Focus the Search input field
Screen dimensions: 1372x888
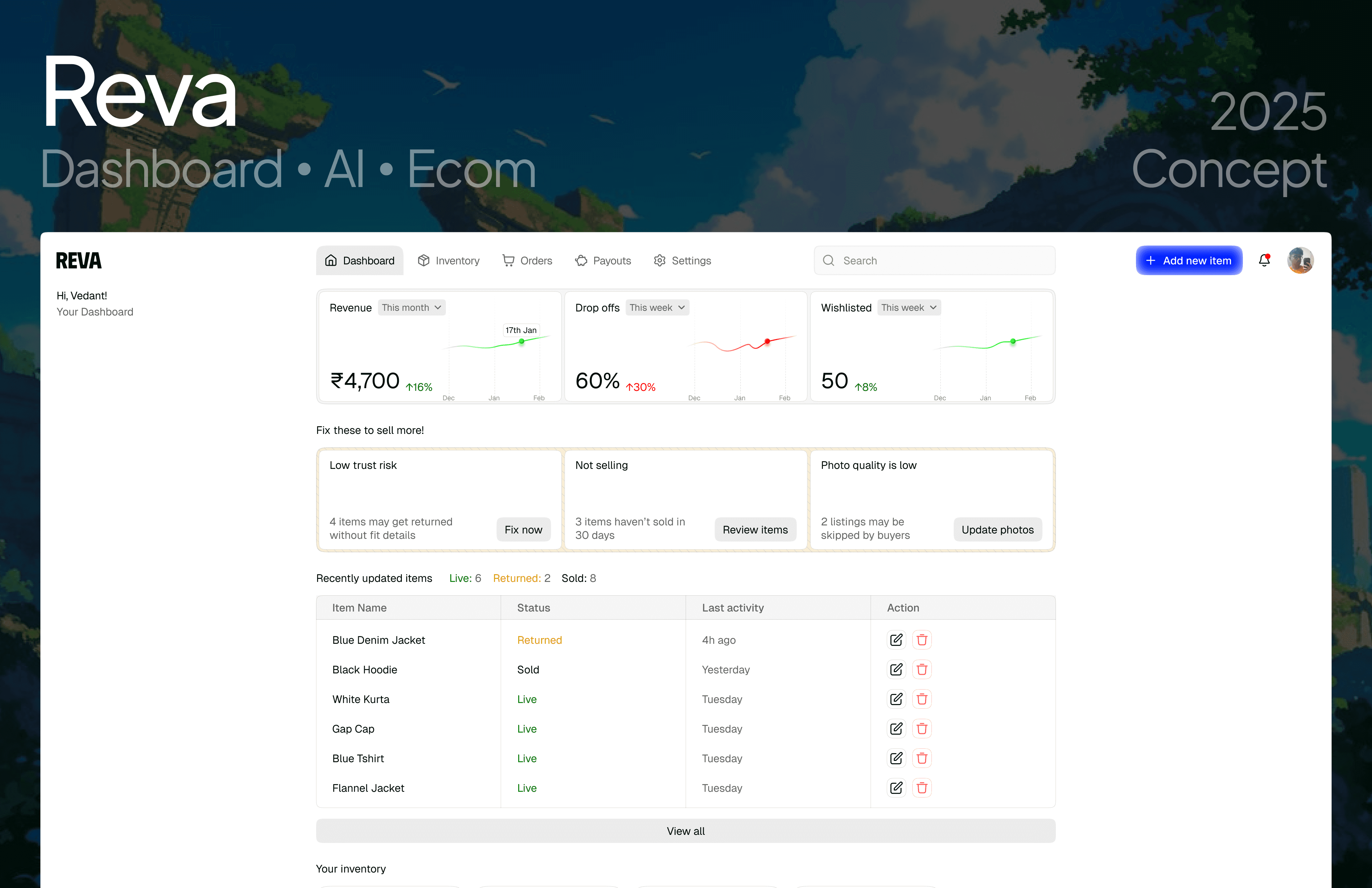(x=934, y=261)
